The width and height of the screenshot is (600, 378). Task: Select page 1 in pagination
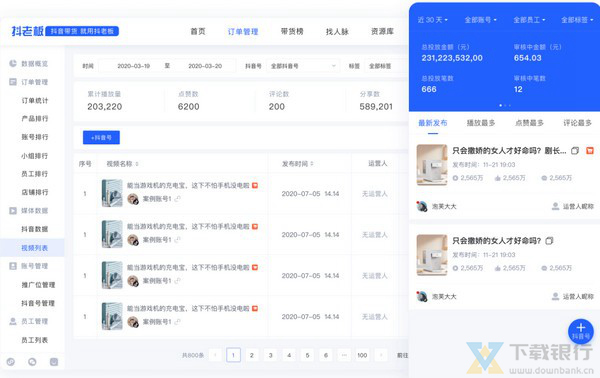(x=233, y=355)
